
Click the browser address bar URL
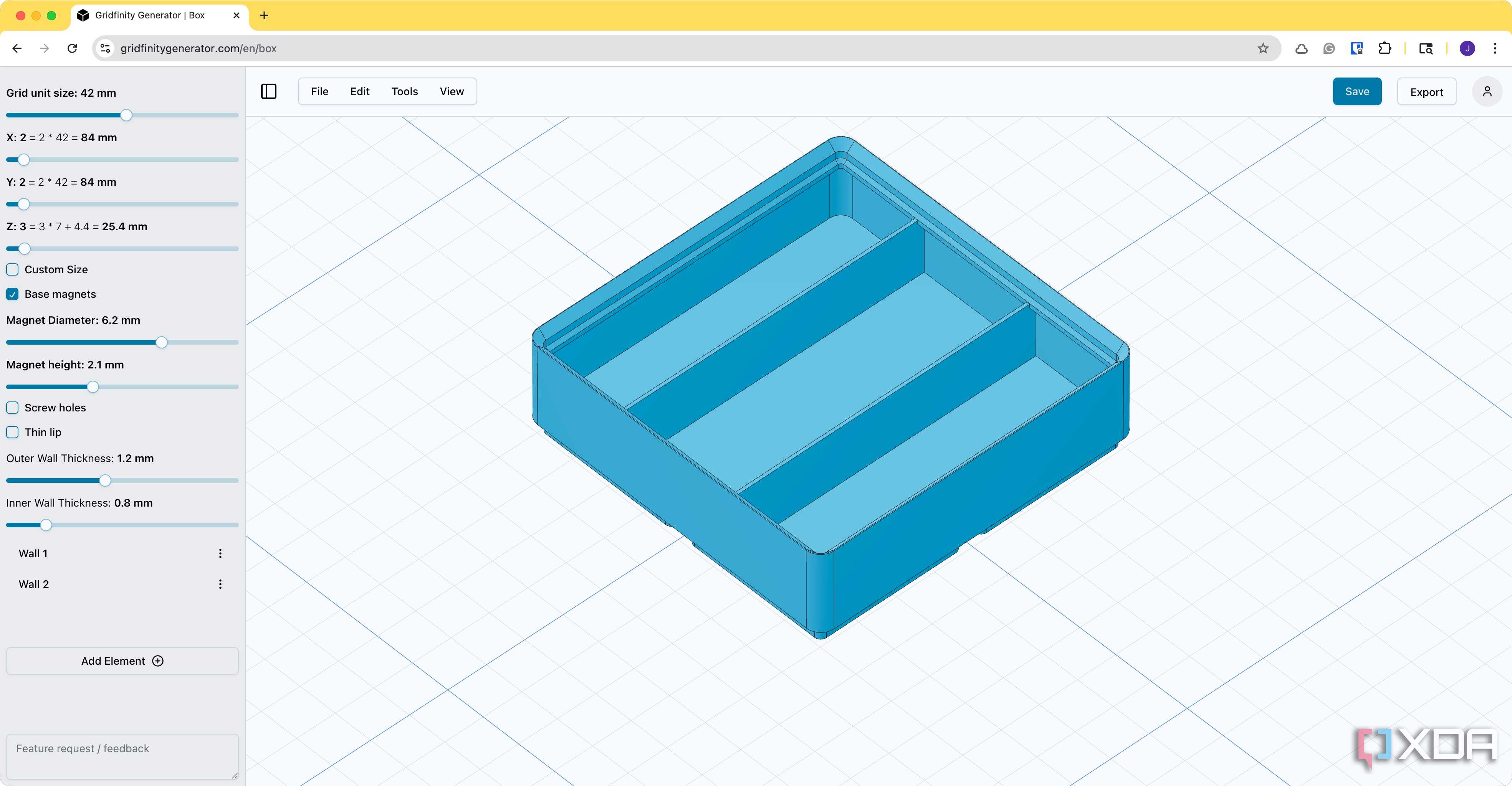coord(199,49)
